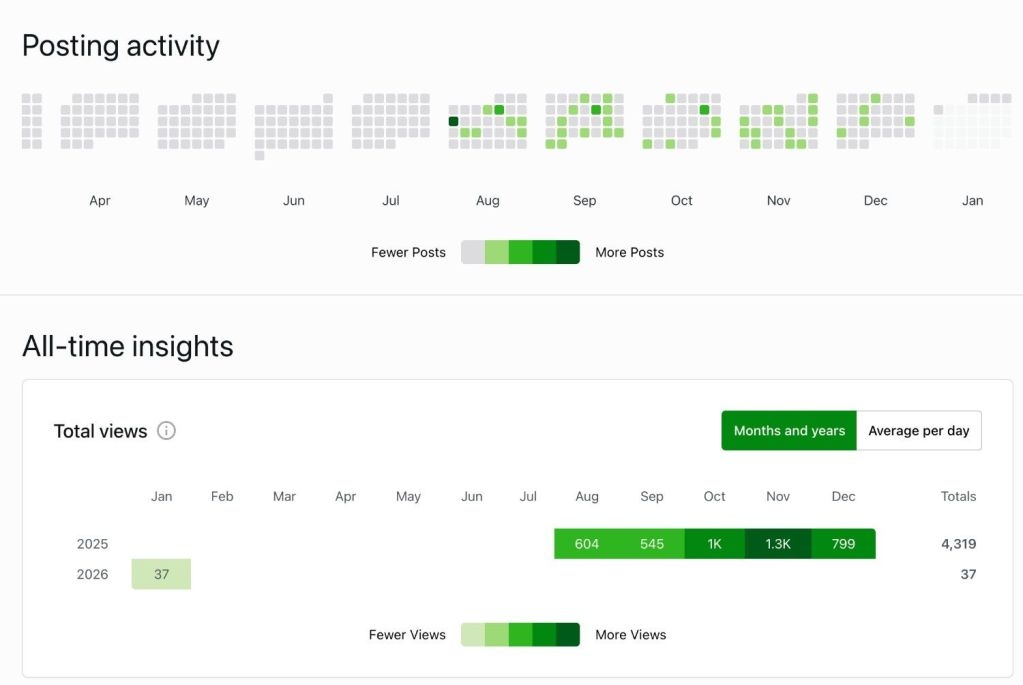Click the Totals column header
Screen dimensions: 1023x685
coord(958,496)
